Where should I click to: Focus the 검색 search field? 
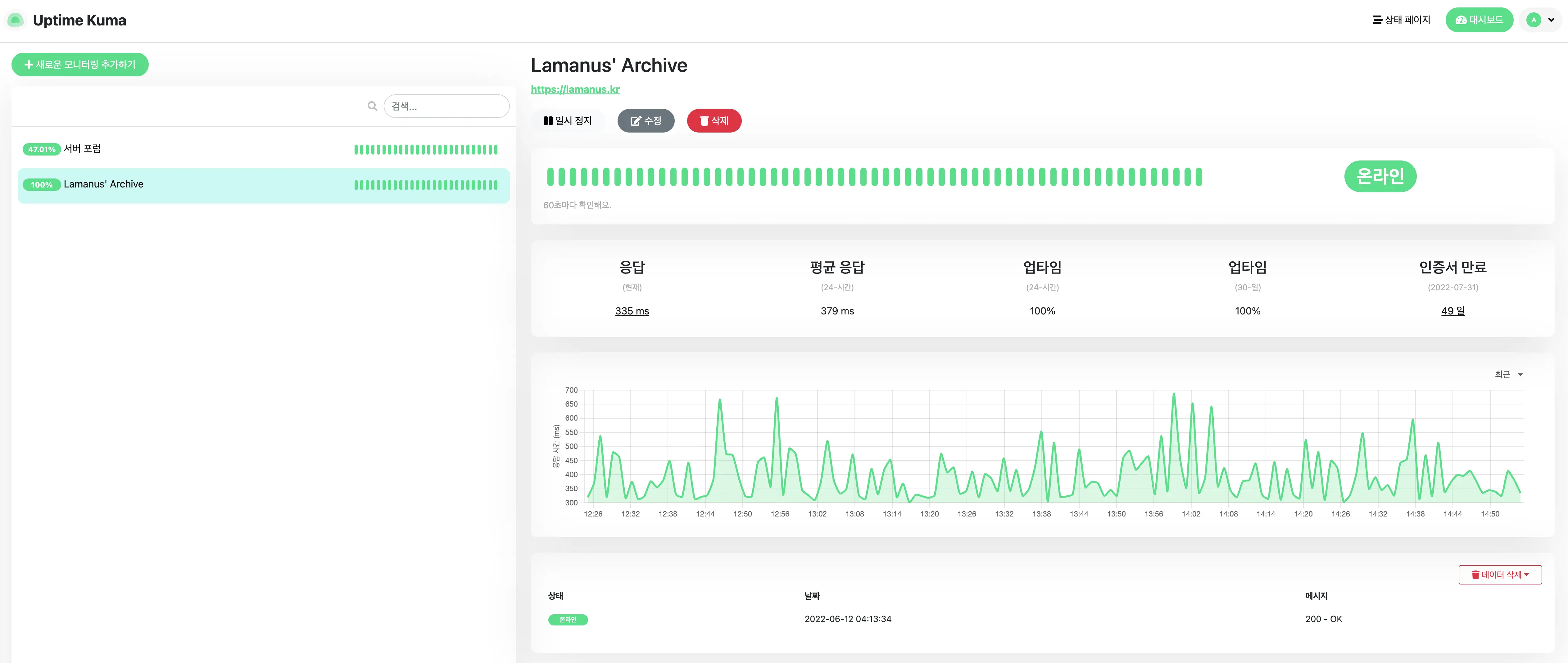446,106
